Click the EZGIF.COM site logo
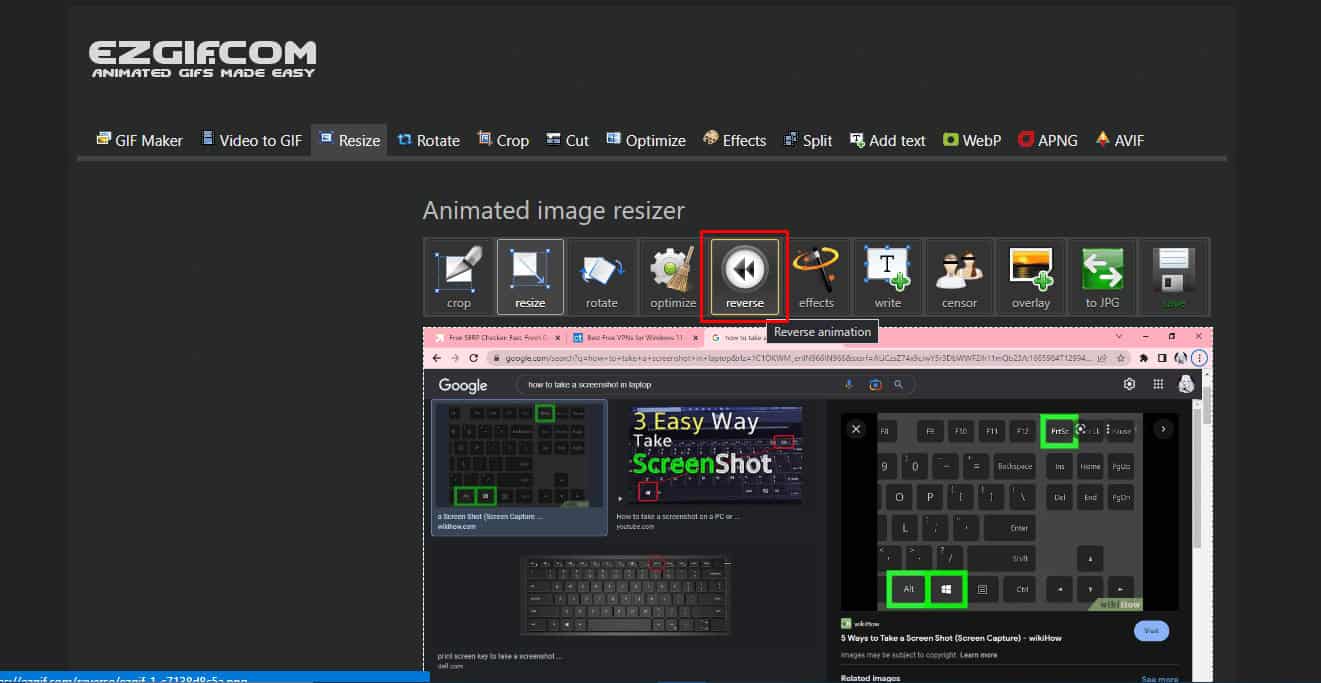Screen dimensions: 1321x683 [202, 59]
